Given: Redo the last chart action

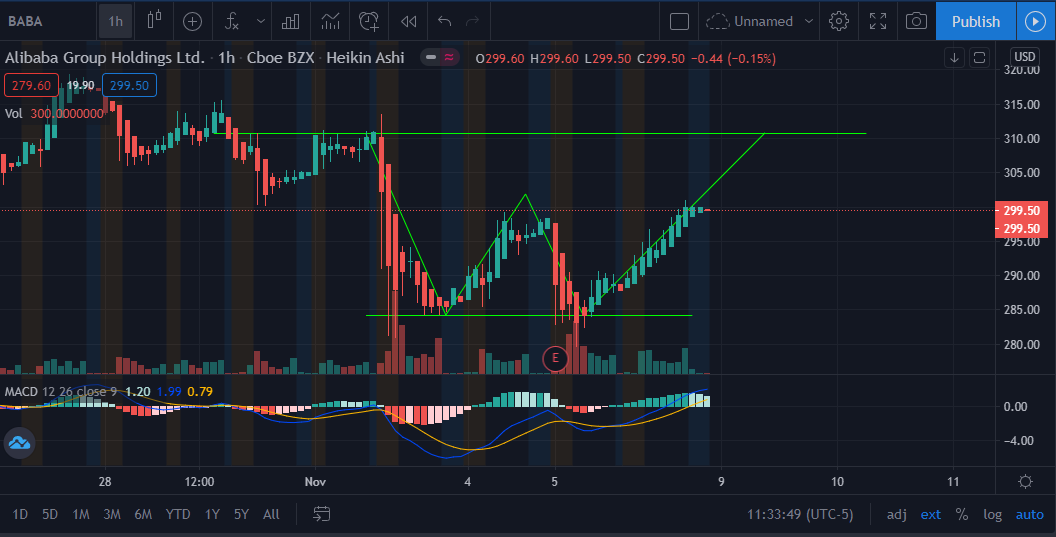Looking at the screenshot, I should [473, 22].
